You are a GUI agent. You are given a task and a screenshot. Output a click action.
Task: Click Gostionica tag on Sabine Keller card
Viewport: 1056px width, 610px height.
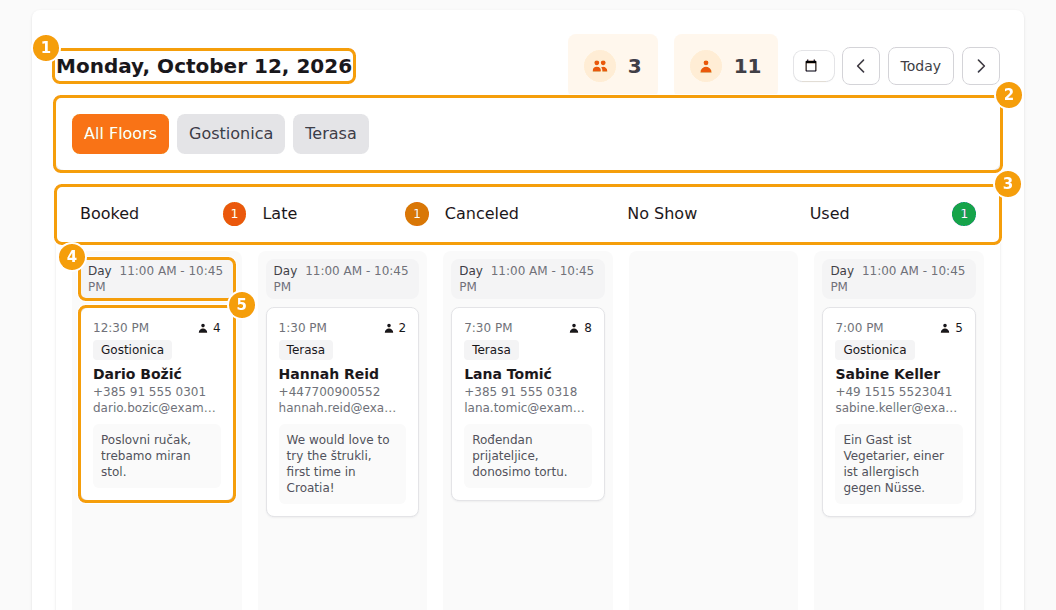(875, 349)
